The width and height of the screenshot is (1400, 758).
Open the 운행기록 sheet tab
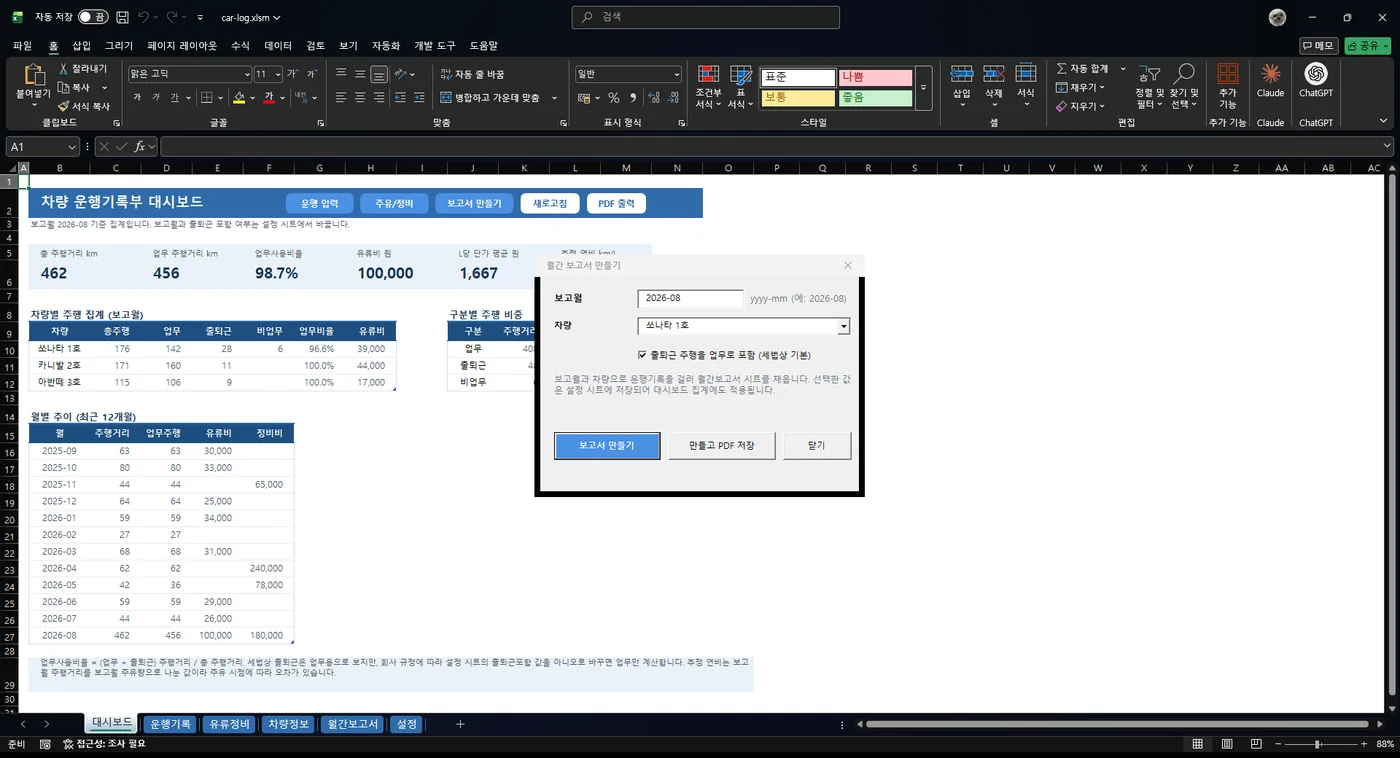170,724
